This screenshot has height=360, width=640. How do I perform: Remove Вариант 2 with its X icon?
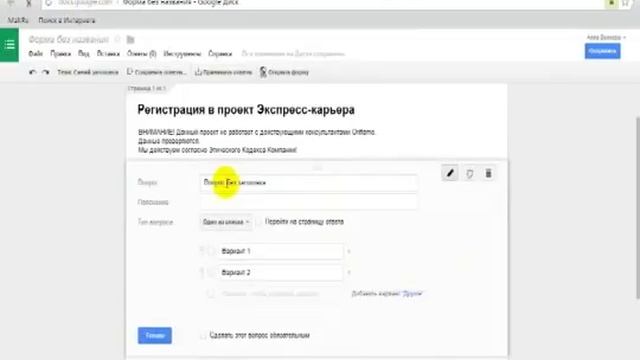click(x=349, y=272)
